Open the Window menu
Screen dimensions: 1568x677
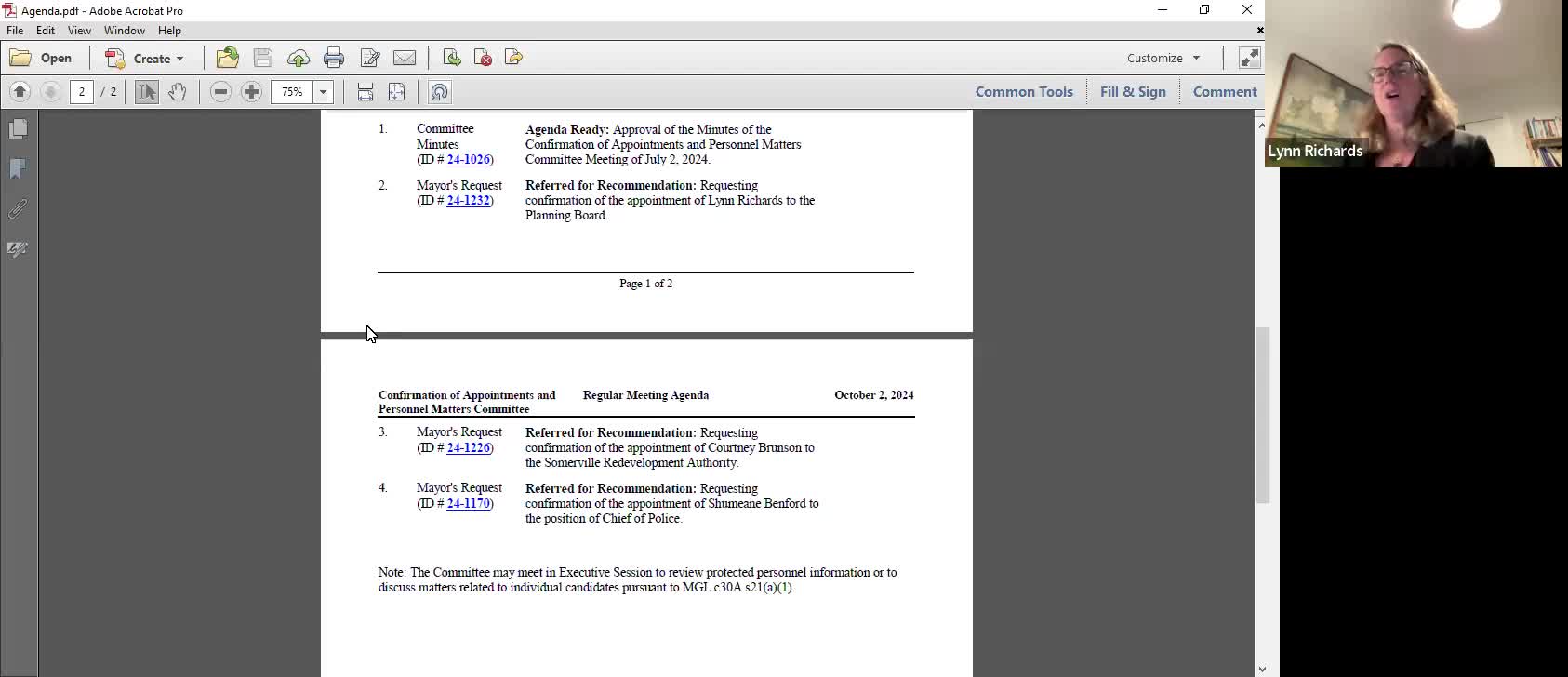[125, 31]
